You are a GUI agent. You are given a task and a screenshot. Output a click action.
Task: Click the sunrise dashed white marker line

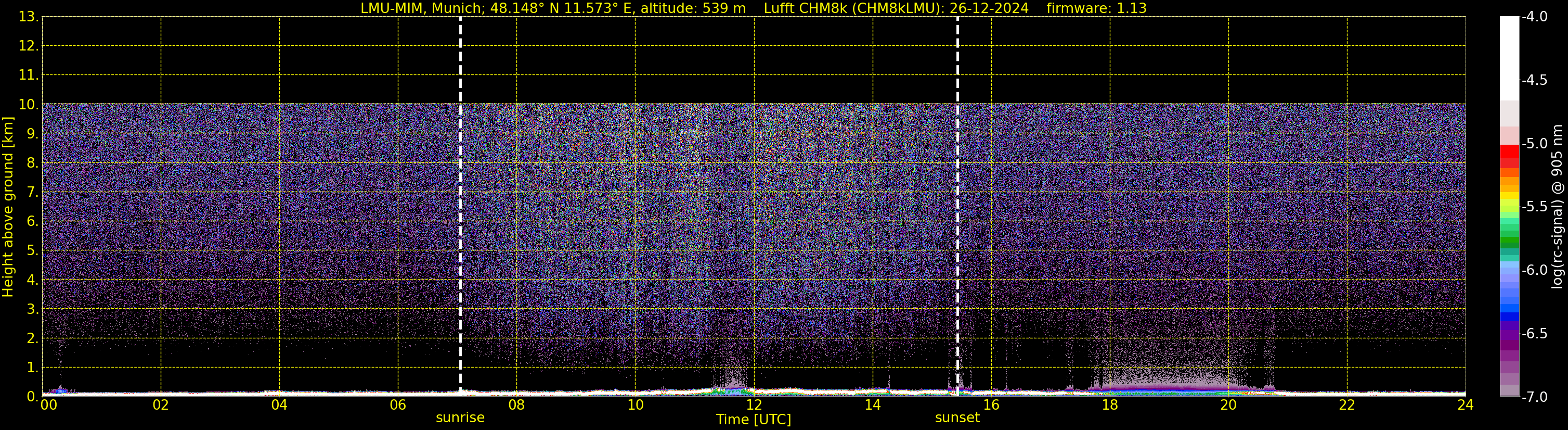pos(460,207)
